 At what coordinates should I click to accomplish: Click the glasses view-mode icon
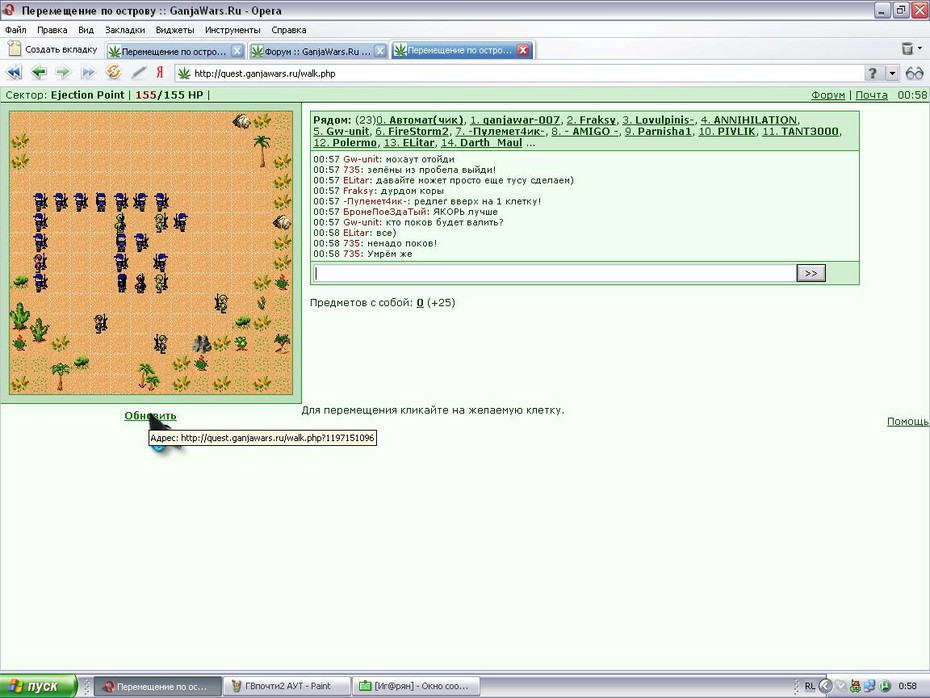pos(914,74)
